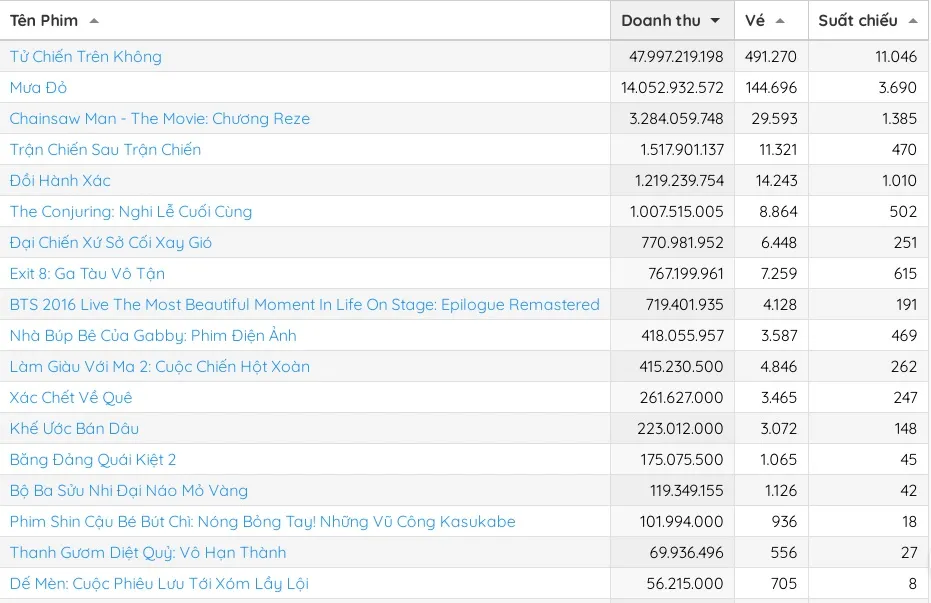Go to the Đồi Hành Xác movie
The height and width of the screenshot is (603, 931).
[x=60, y=181]
